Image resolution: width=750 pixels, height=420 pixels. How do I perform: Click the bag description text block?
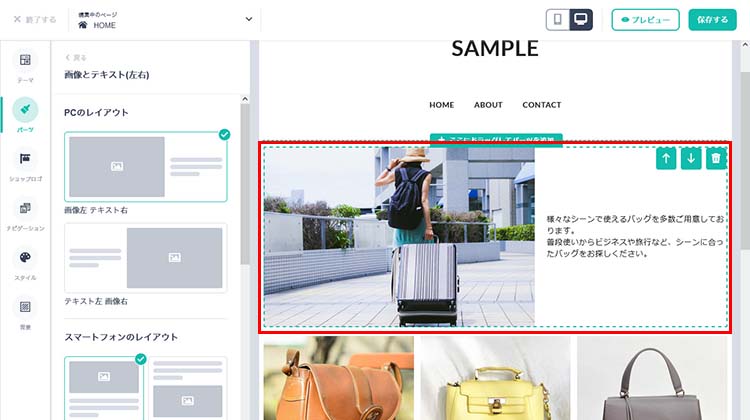pos(635,236)
